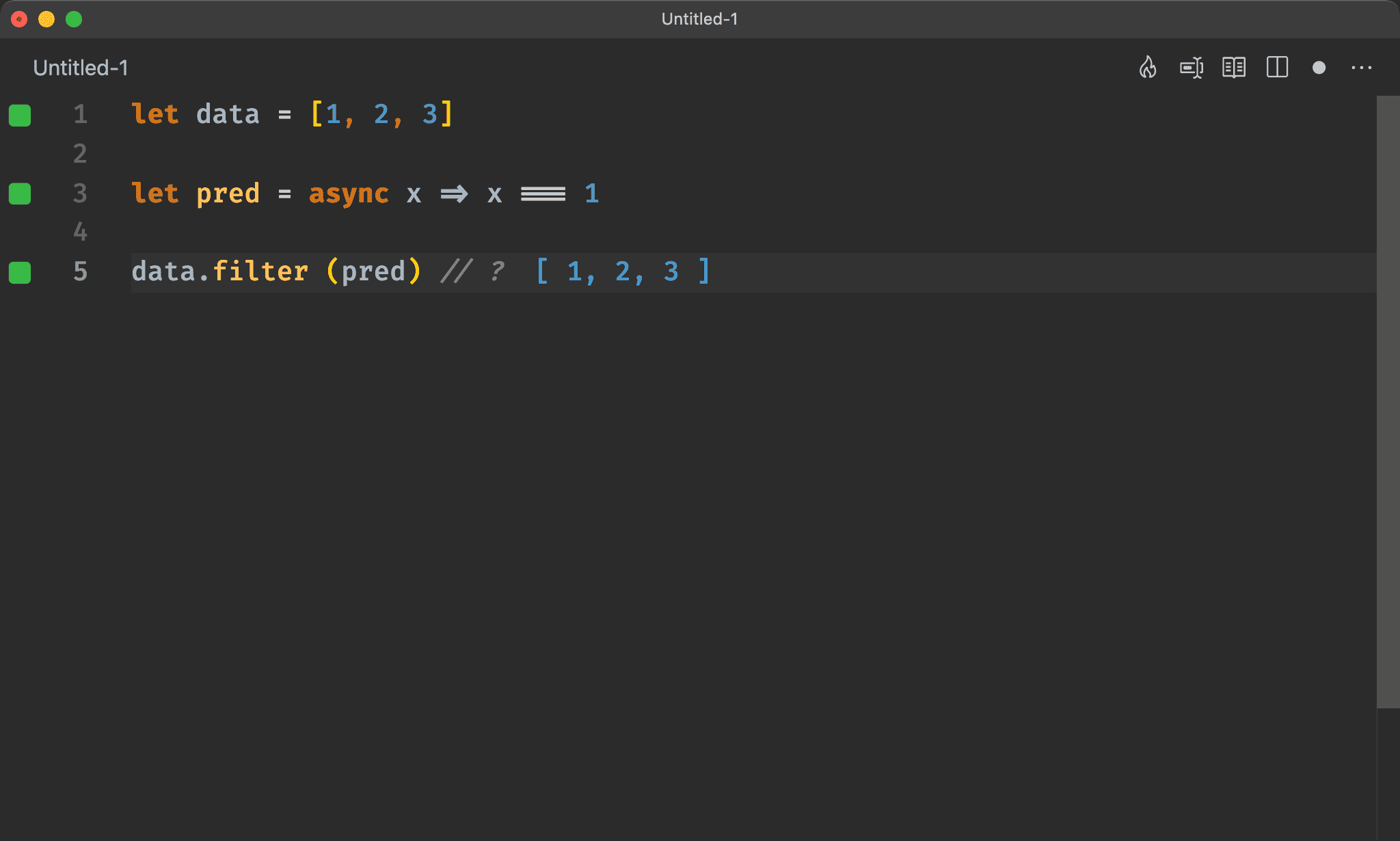Image resolution: width=1400 pixels, height=841 pixels.
Task: Click the green coverage marker on line 1
Action: pos(20,115)
